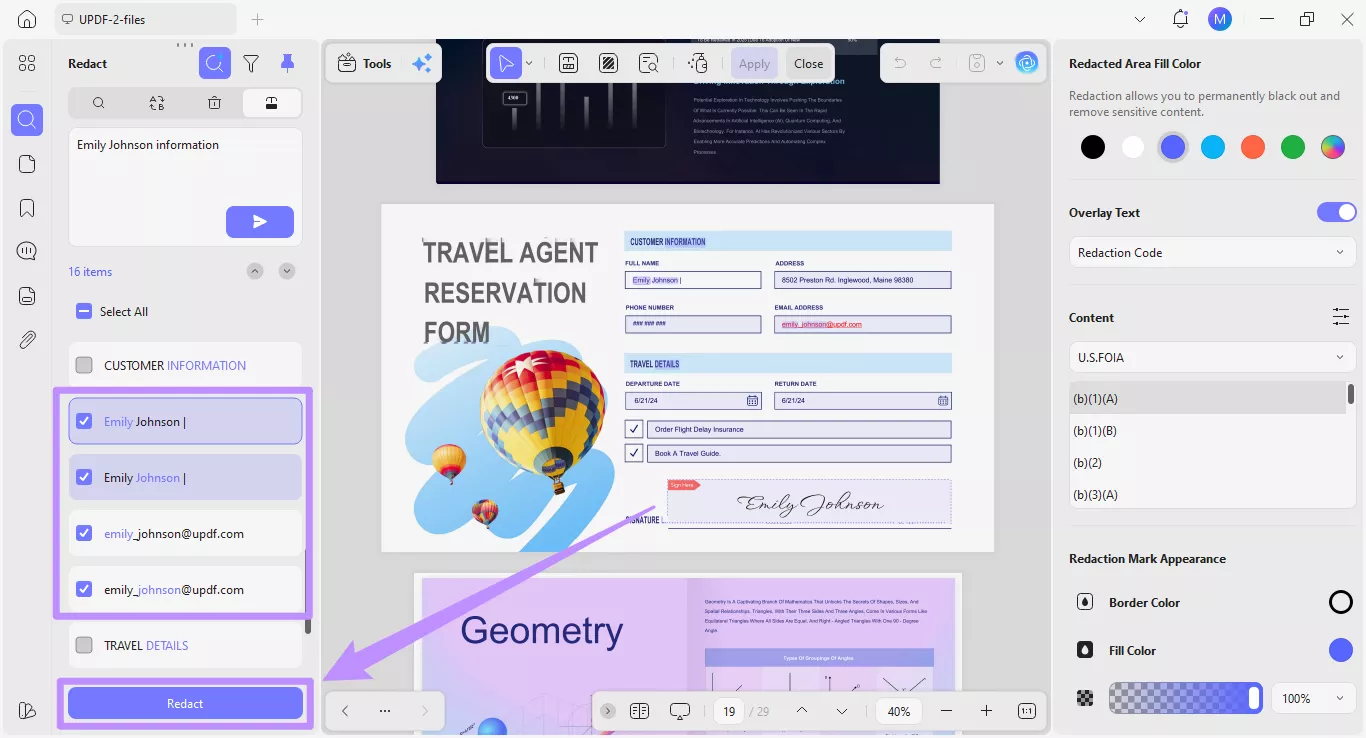Click the Apply button
Screen dimensions: 1366x738
click(755, 63)
